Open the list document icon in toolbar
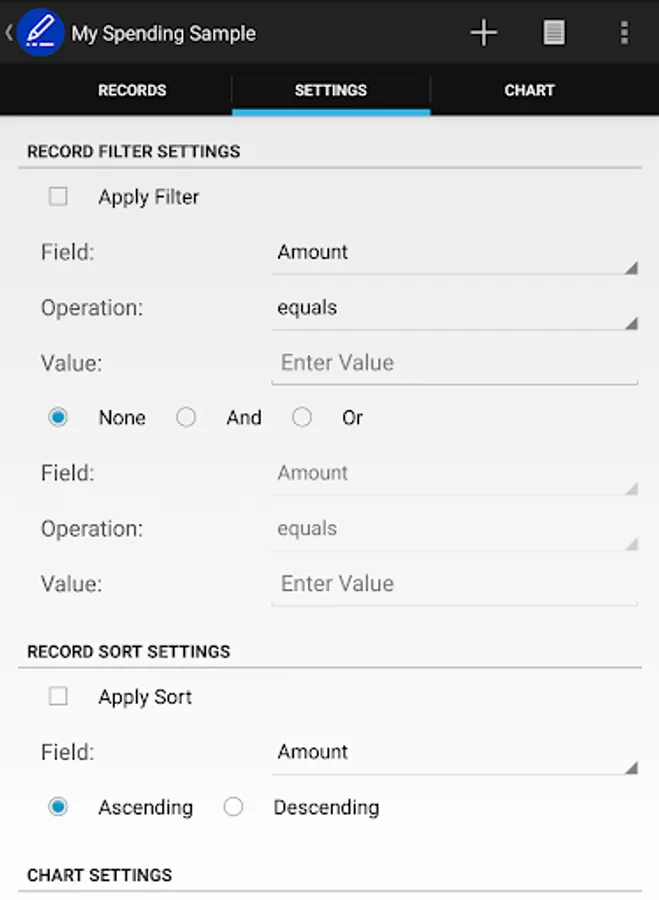 553,33
